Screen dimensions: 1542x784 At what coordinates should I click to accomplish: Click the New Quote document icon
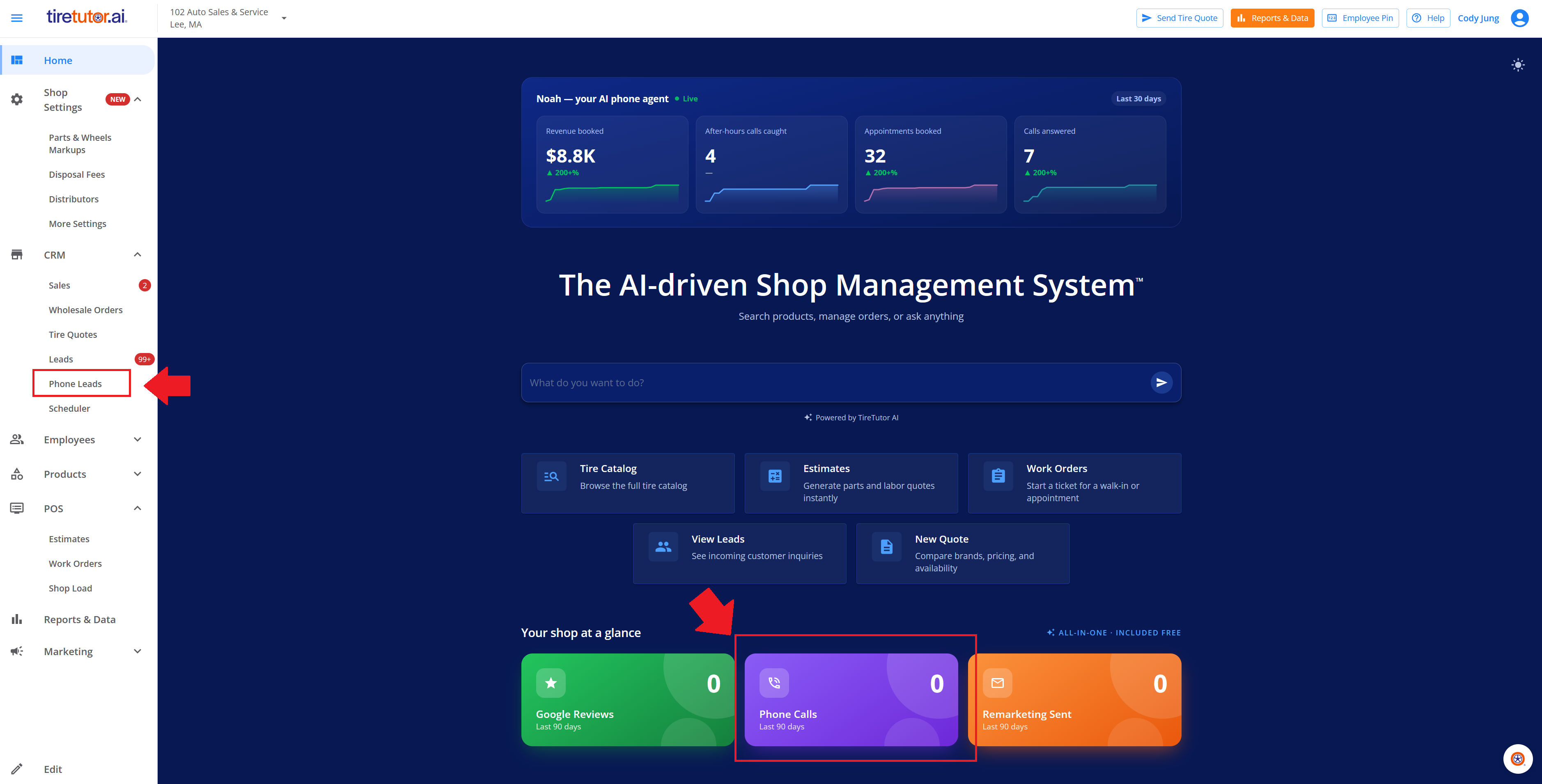pyautogui.click(x=886, y=546)
